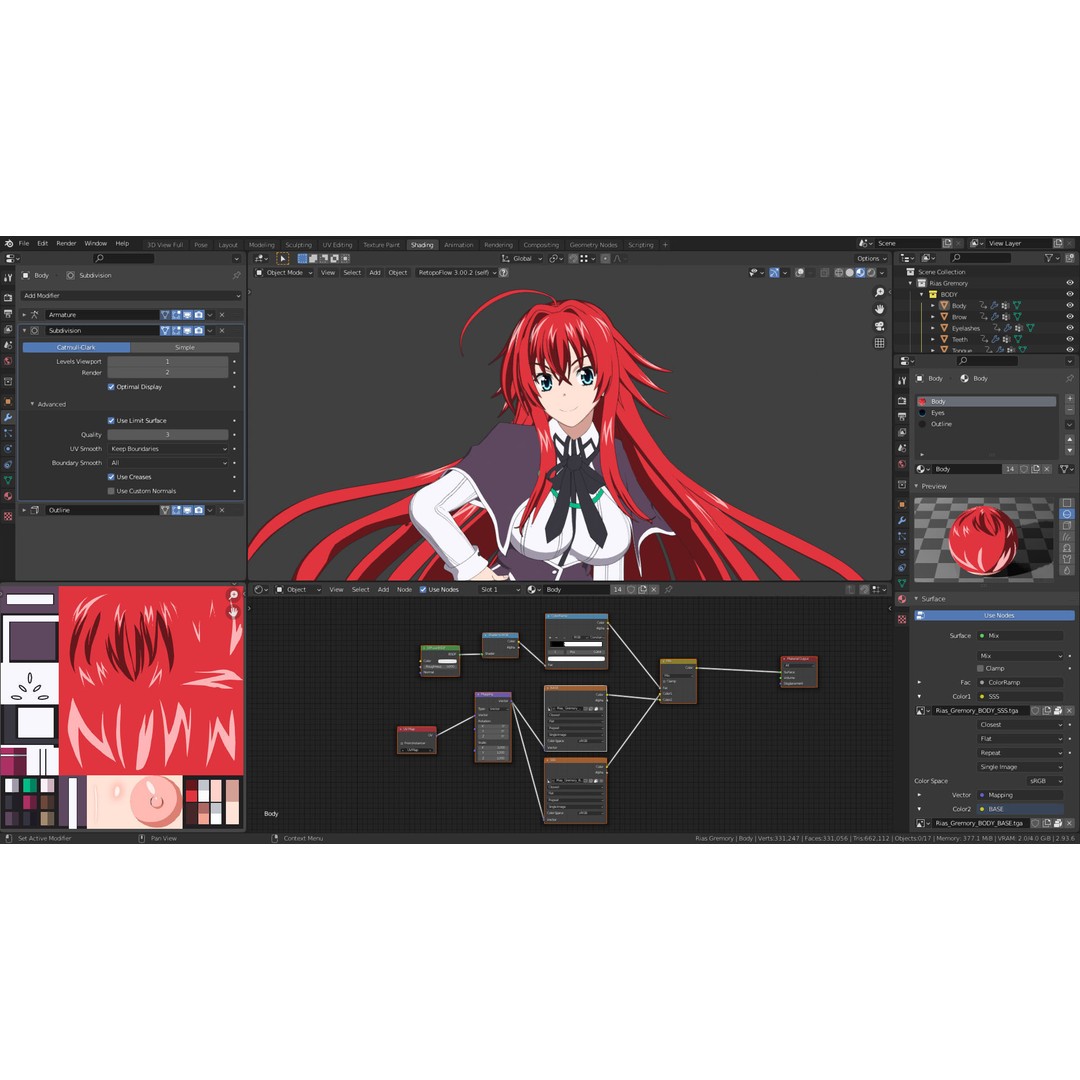Image resolution: width=1080 pixels, height=1080 pixels.
Task: Open Output properties tab in left panel
Action: [8, 313]
